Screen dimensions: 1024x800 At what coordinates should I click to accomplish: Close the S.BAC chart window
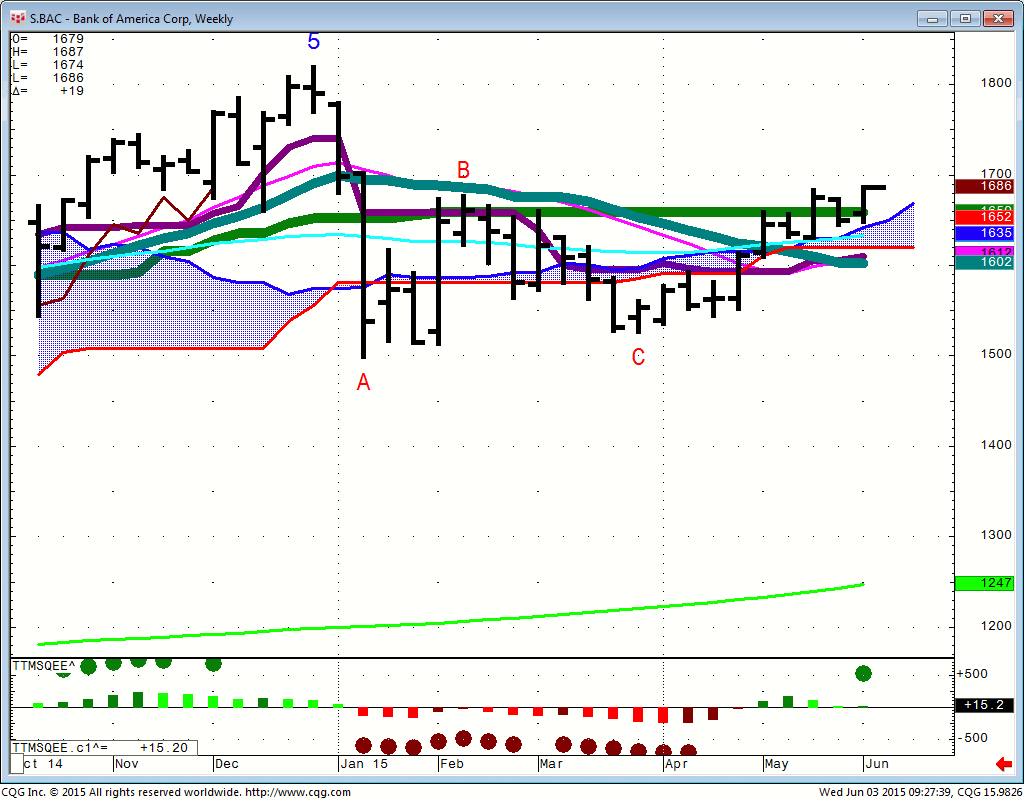998,18
